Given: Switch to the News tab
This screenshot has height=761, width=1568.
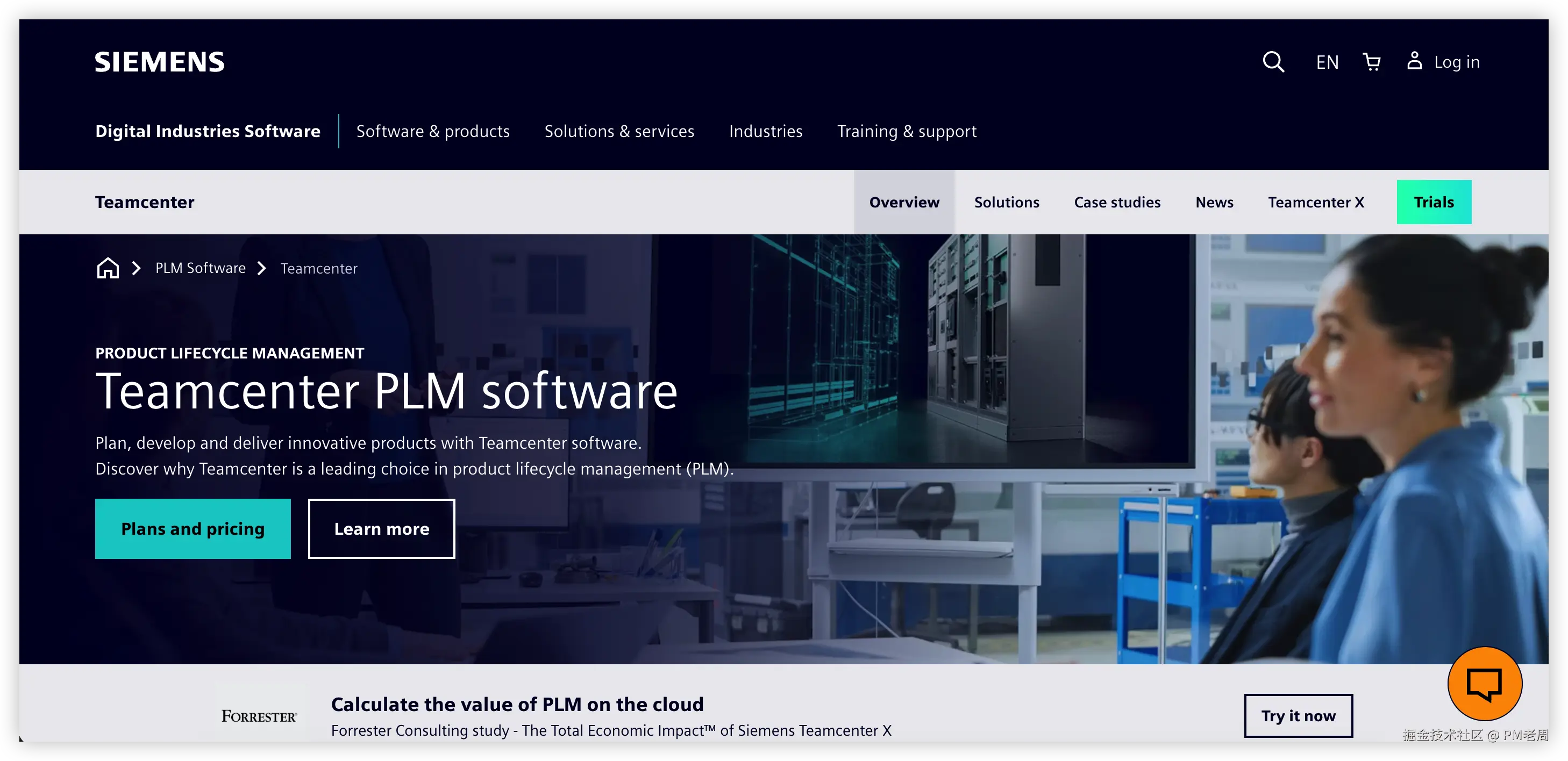Looking at the screenshot, I should [x=1214, y=202].
